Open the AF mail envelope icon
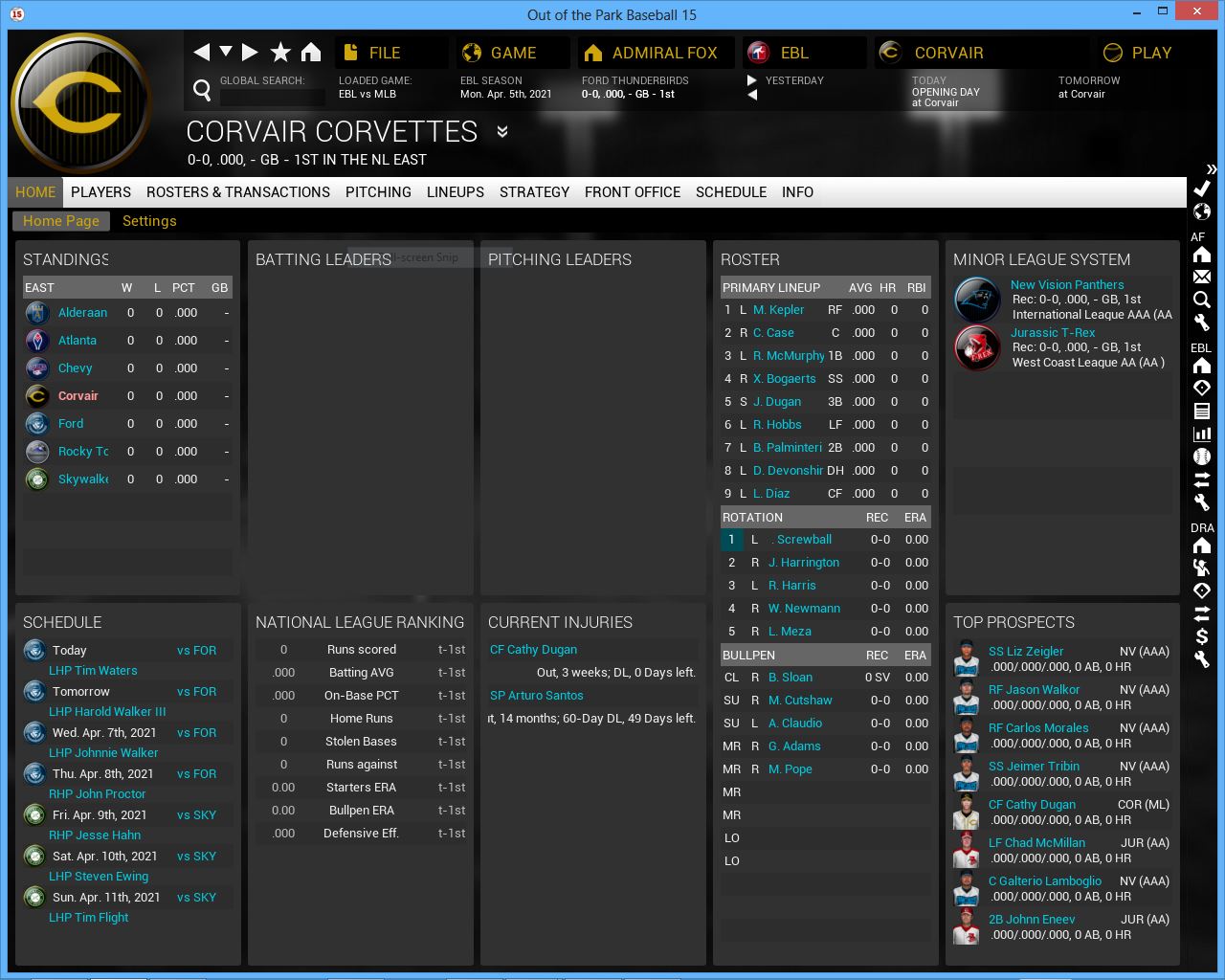Screen dimensions: 1225x980 coord(1202,277)
